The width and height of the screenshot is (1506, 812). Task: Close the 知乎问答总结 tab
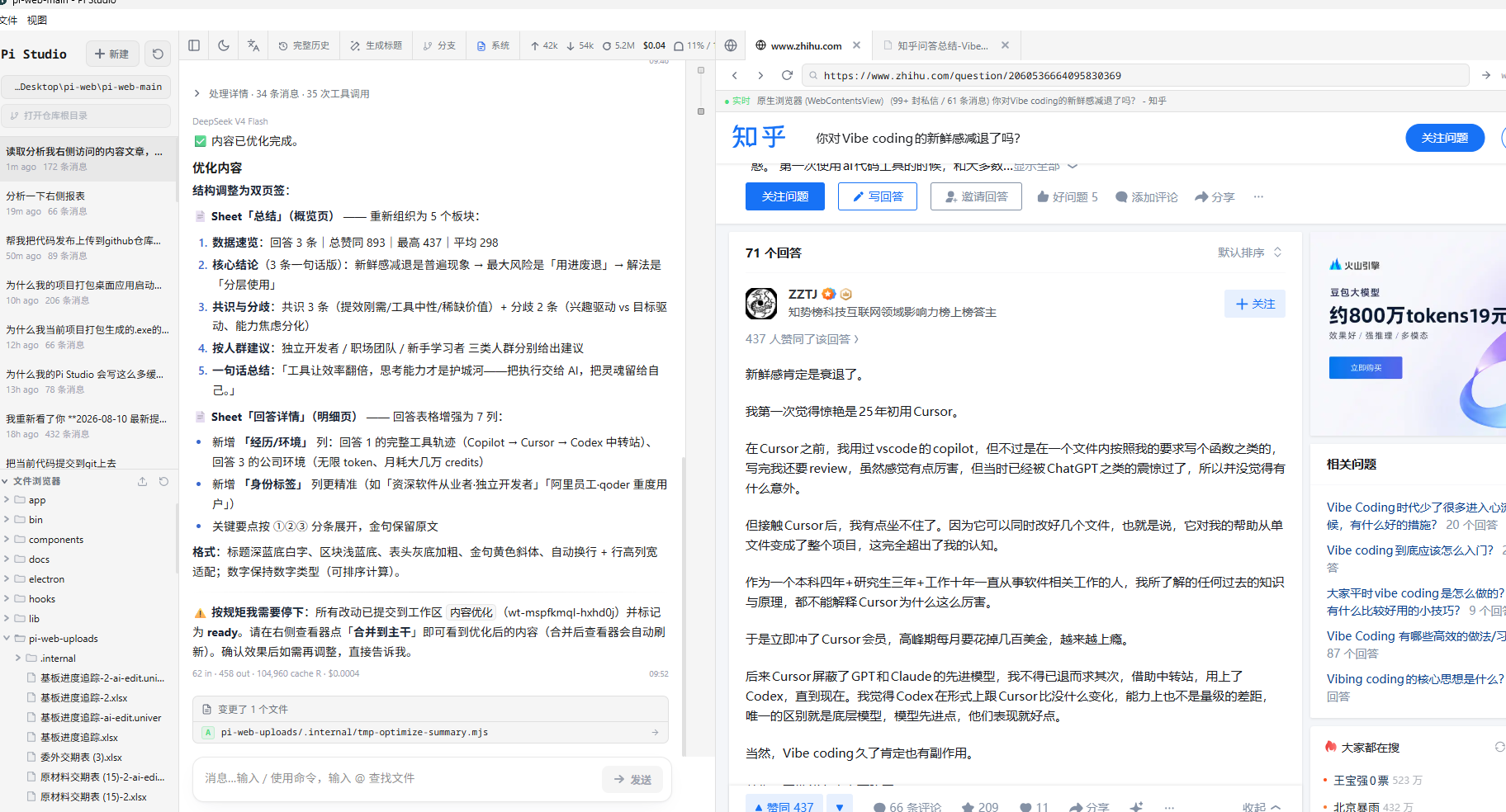(x=1005, y=45)
